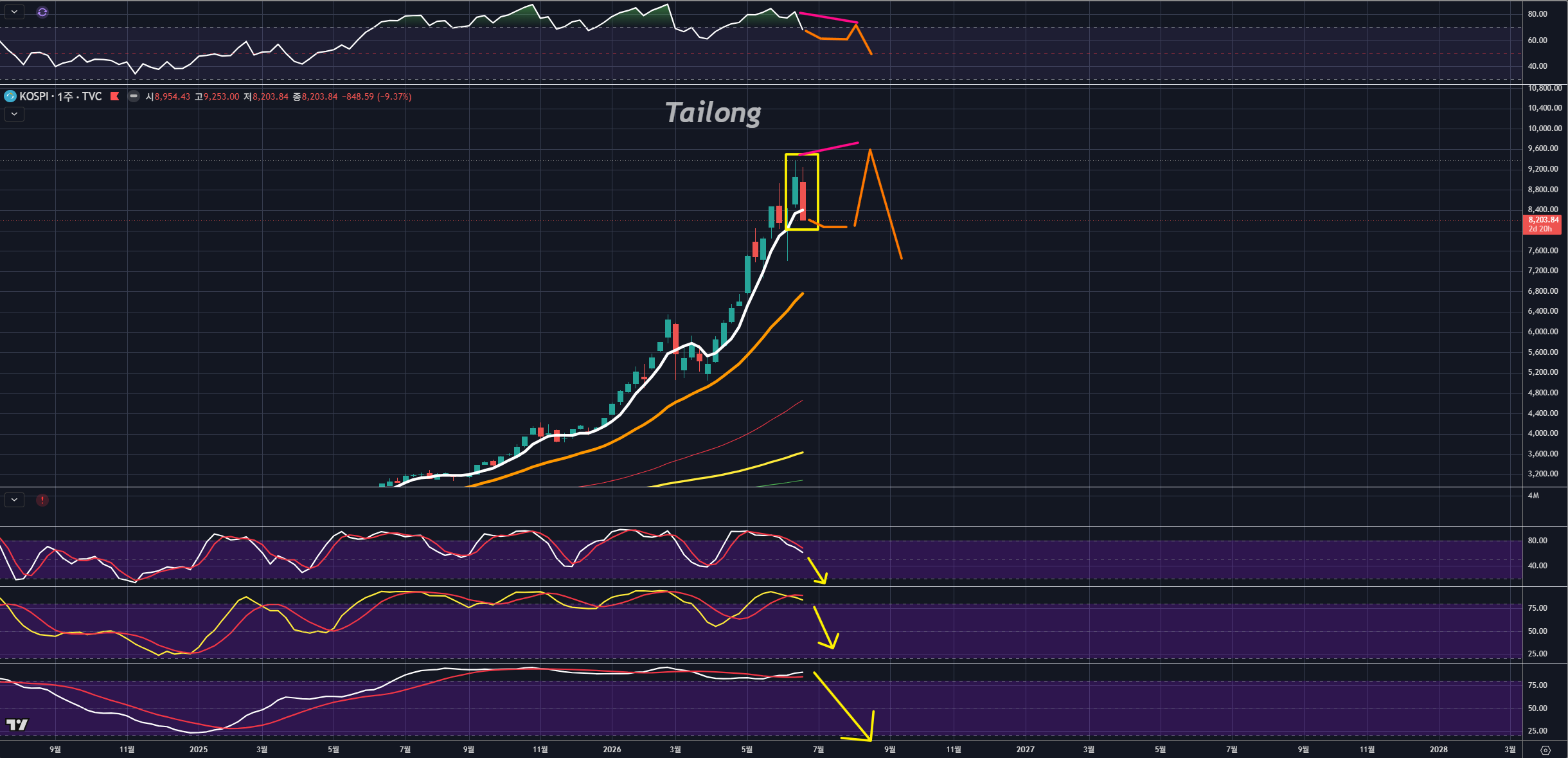Click the close value '종8,203.84'
The image size is (1568, 758).
coord(315,97)
